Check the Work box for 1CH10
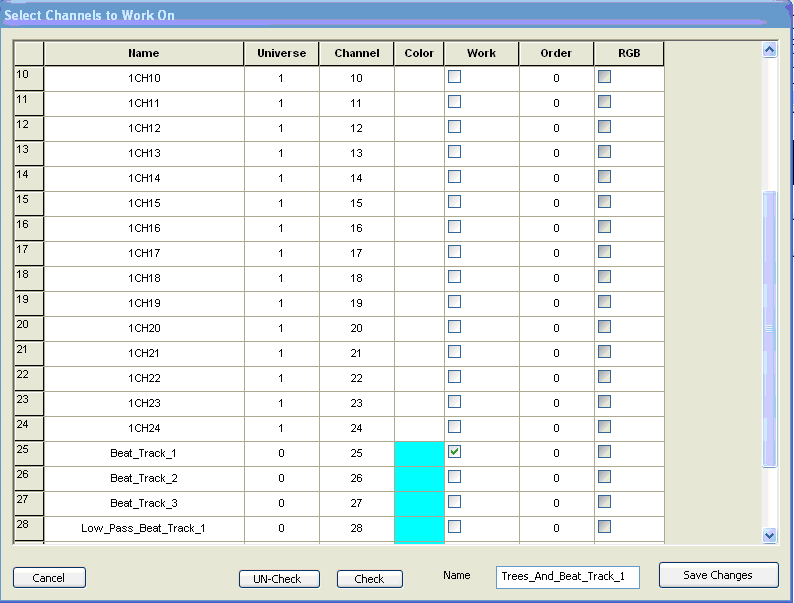This screenshot has width=794, height=603. [x=454, y=77]
